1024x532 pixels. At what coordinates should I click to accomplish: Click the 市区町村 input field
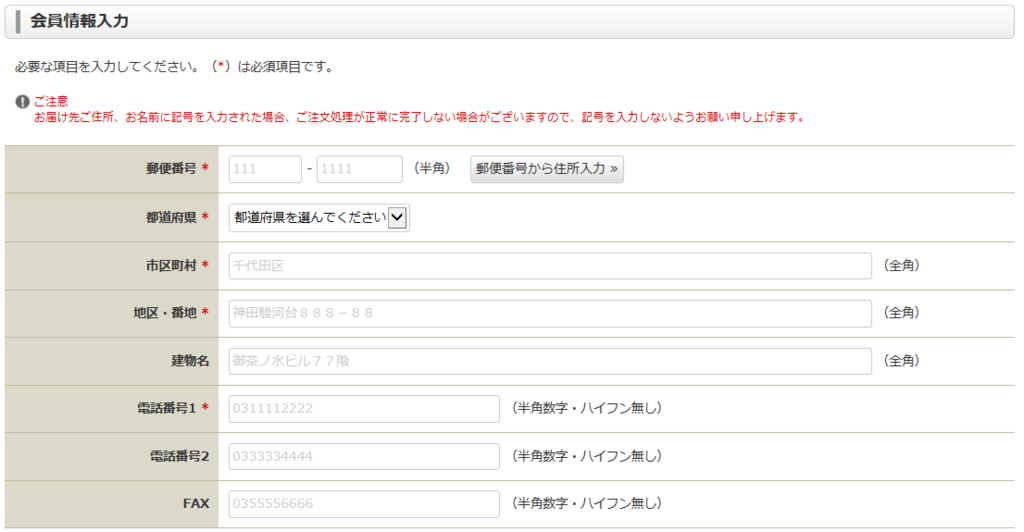550,266
